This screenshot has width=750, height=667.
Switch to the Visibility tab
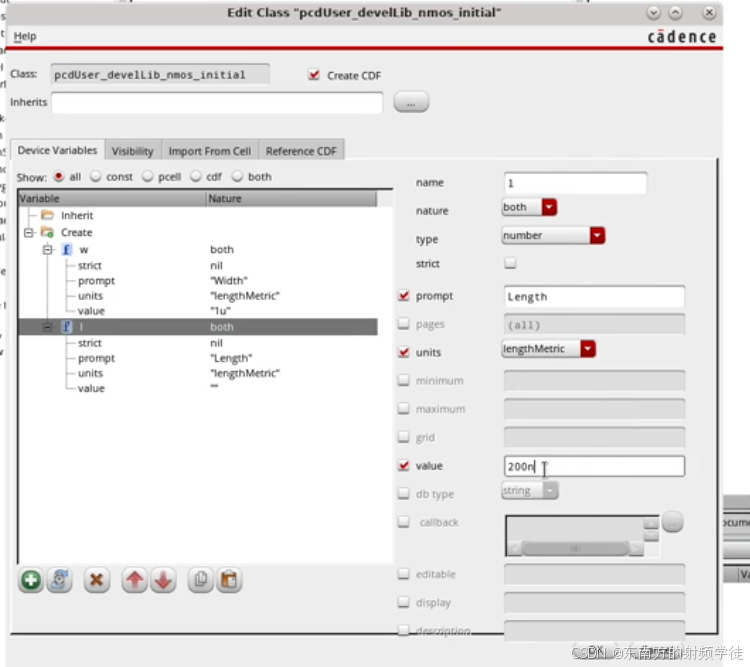click(x=132, y=151)
